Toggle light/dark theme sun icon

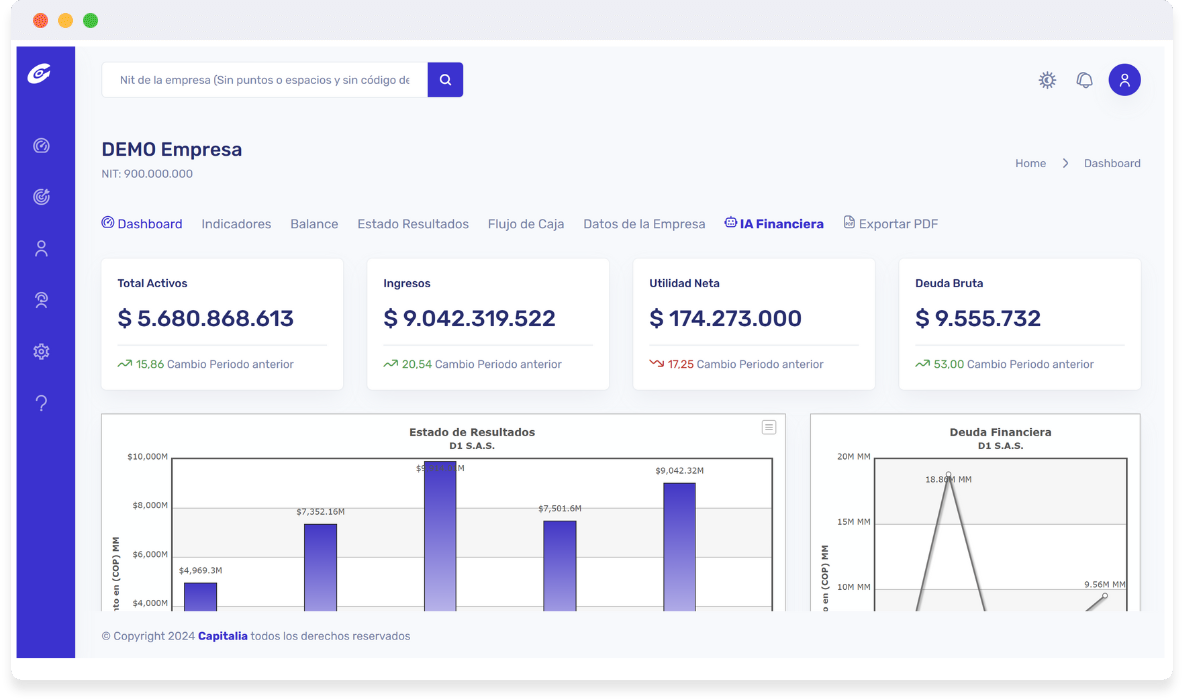tap(1047, 80)
